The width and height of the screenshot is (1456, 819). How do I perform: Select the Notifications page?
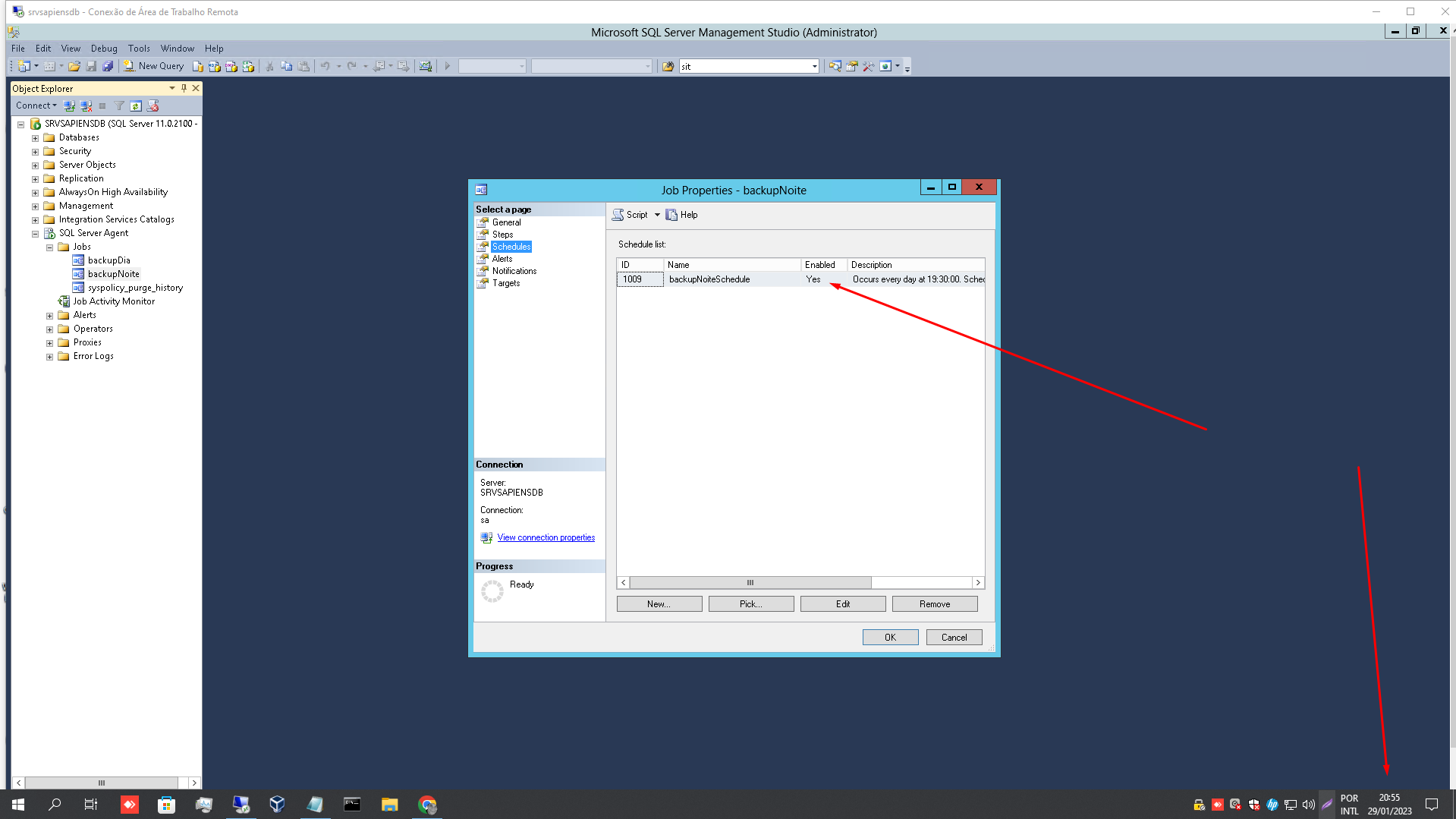coord(514,271)
